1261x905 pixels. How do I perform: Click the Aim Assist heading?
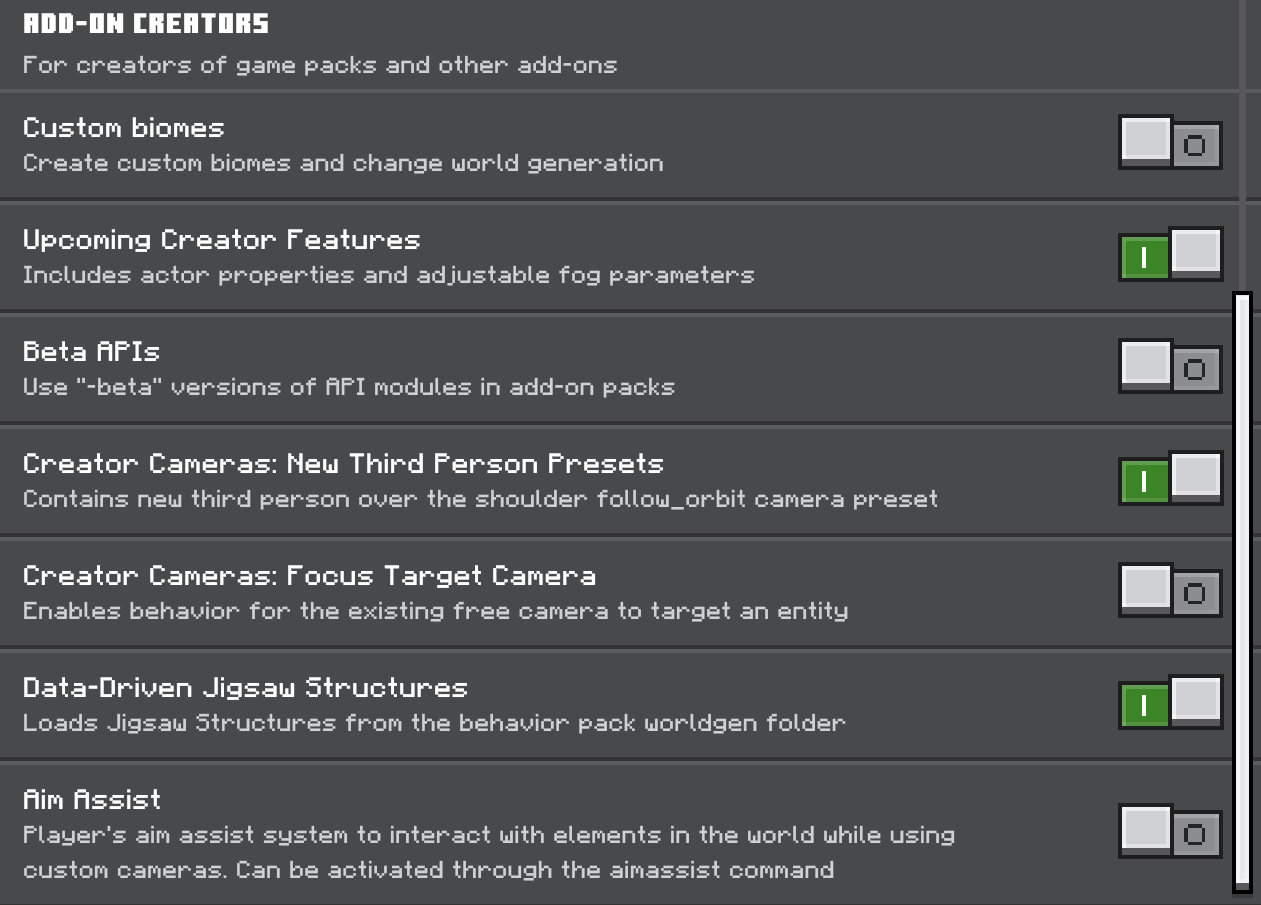point(92,800)
